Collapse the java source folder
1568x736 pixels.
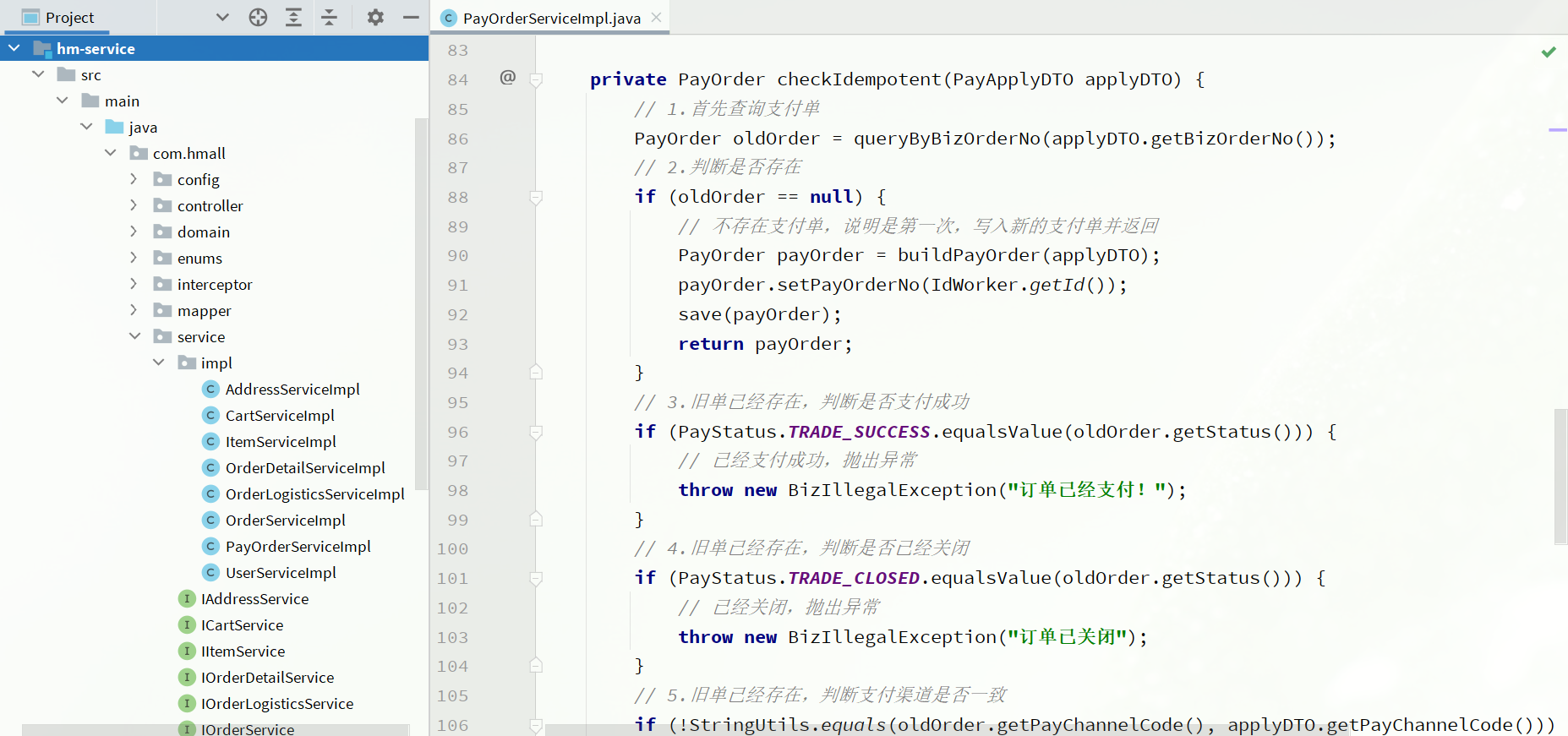click(86, 127)
